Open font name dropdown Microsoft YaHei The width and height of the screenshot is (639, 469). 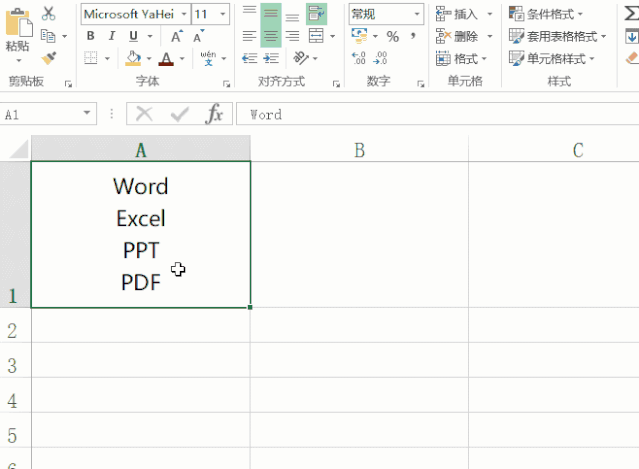point(184,14)
